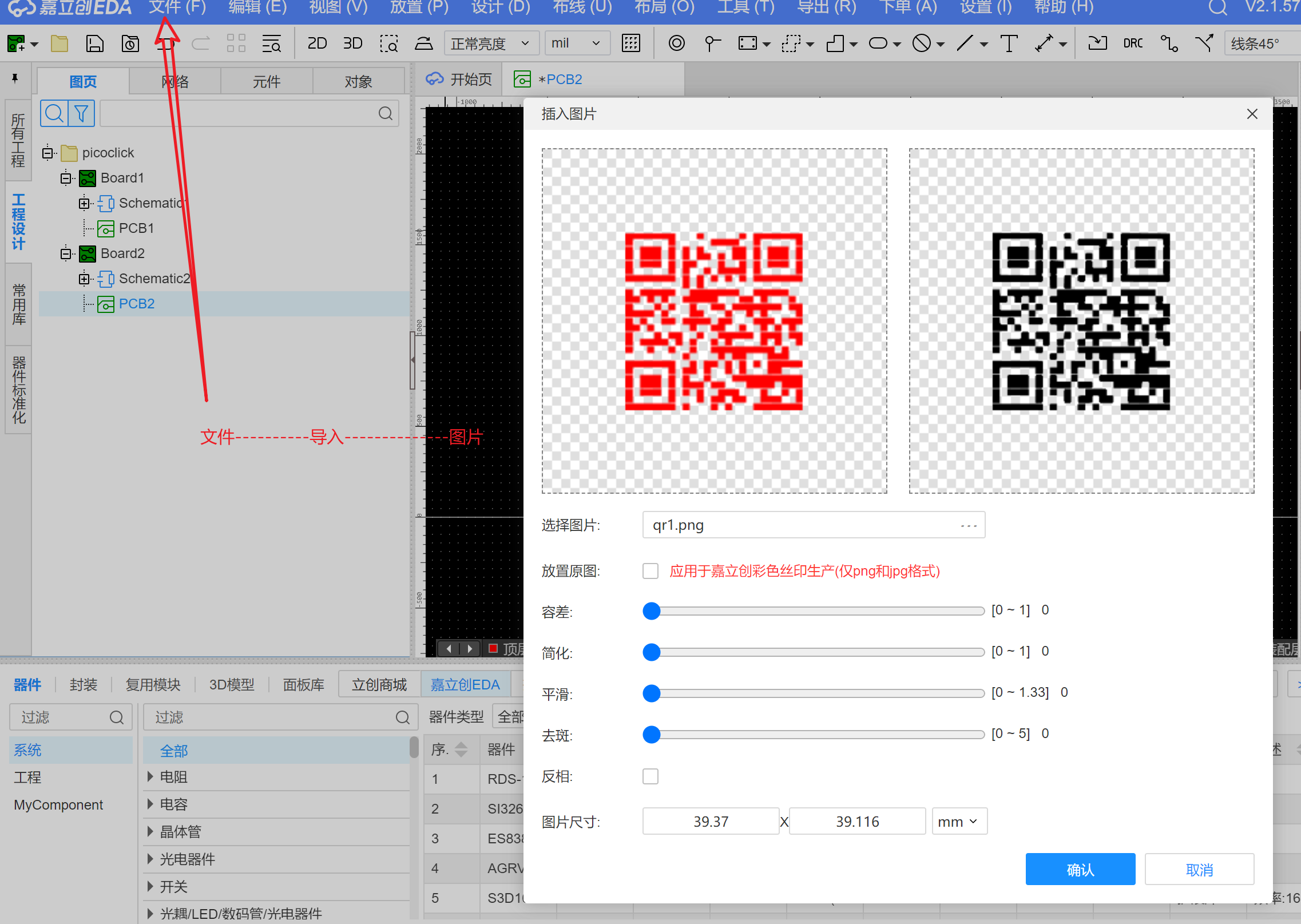Click the filter funnel icon in left panel
This screenshot has width=1301, height=924.
coord(81,113)
